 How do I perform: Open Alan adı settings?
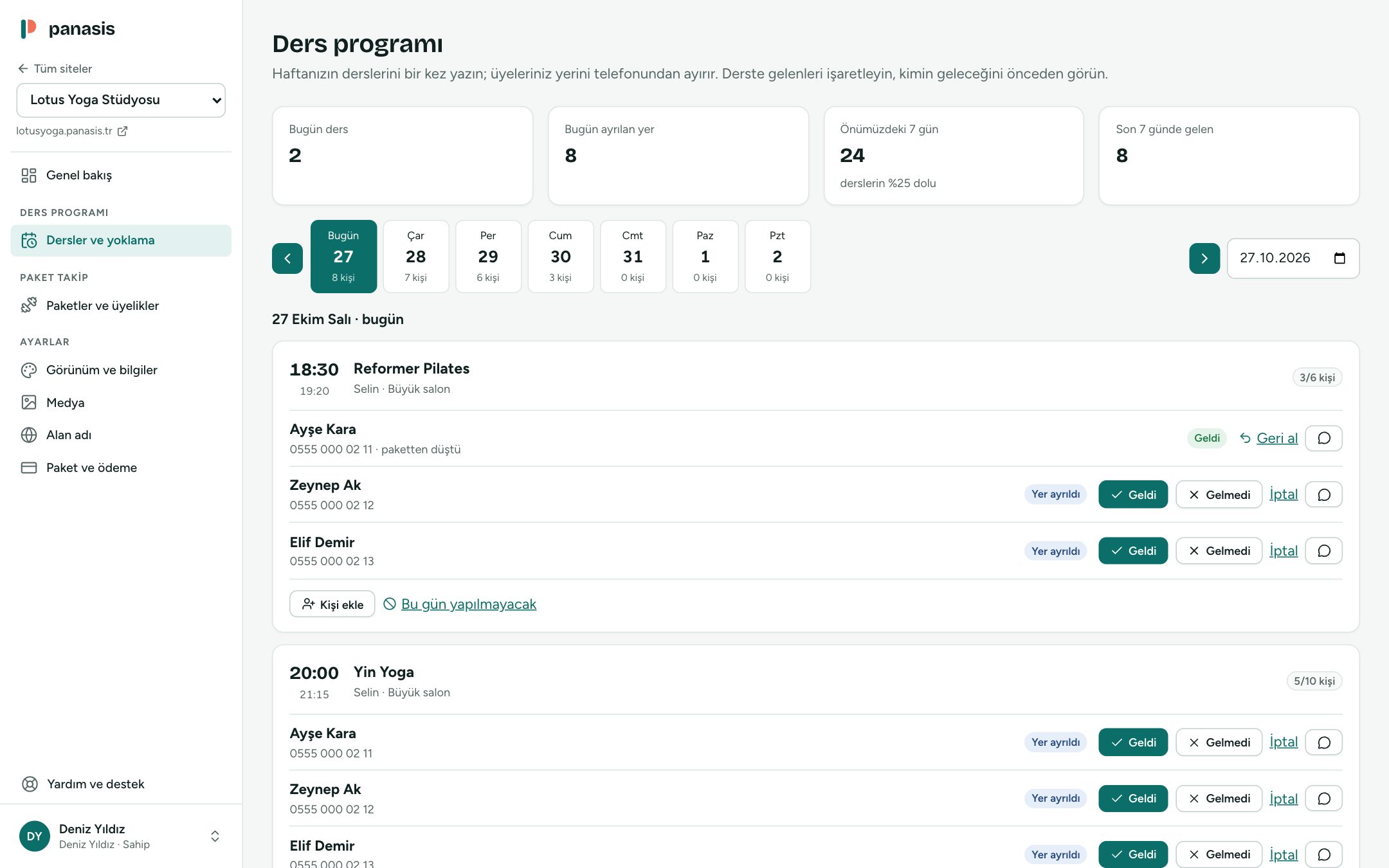(x=121, y=435)
